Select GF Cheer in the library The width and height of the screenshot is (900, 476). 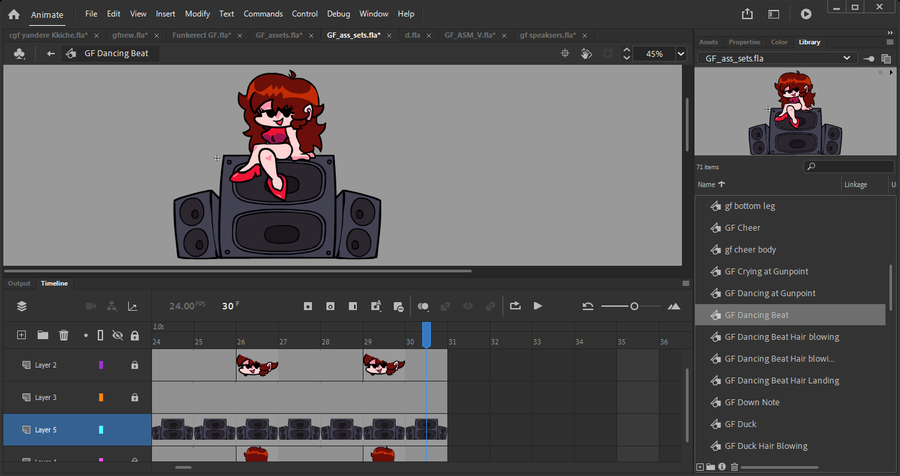pyautogui.click(x=742, y=228)
